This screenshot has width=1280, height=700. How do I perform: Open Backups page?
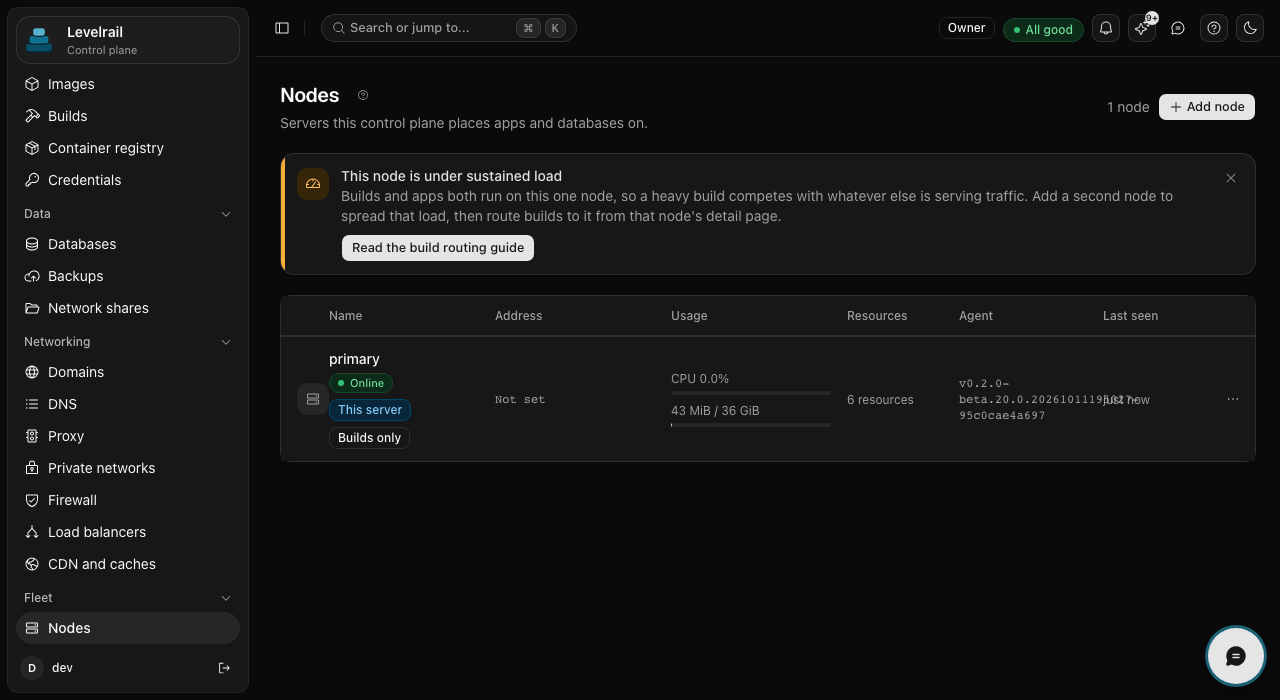point(128,276)
